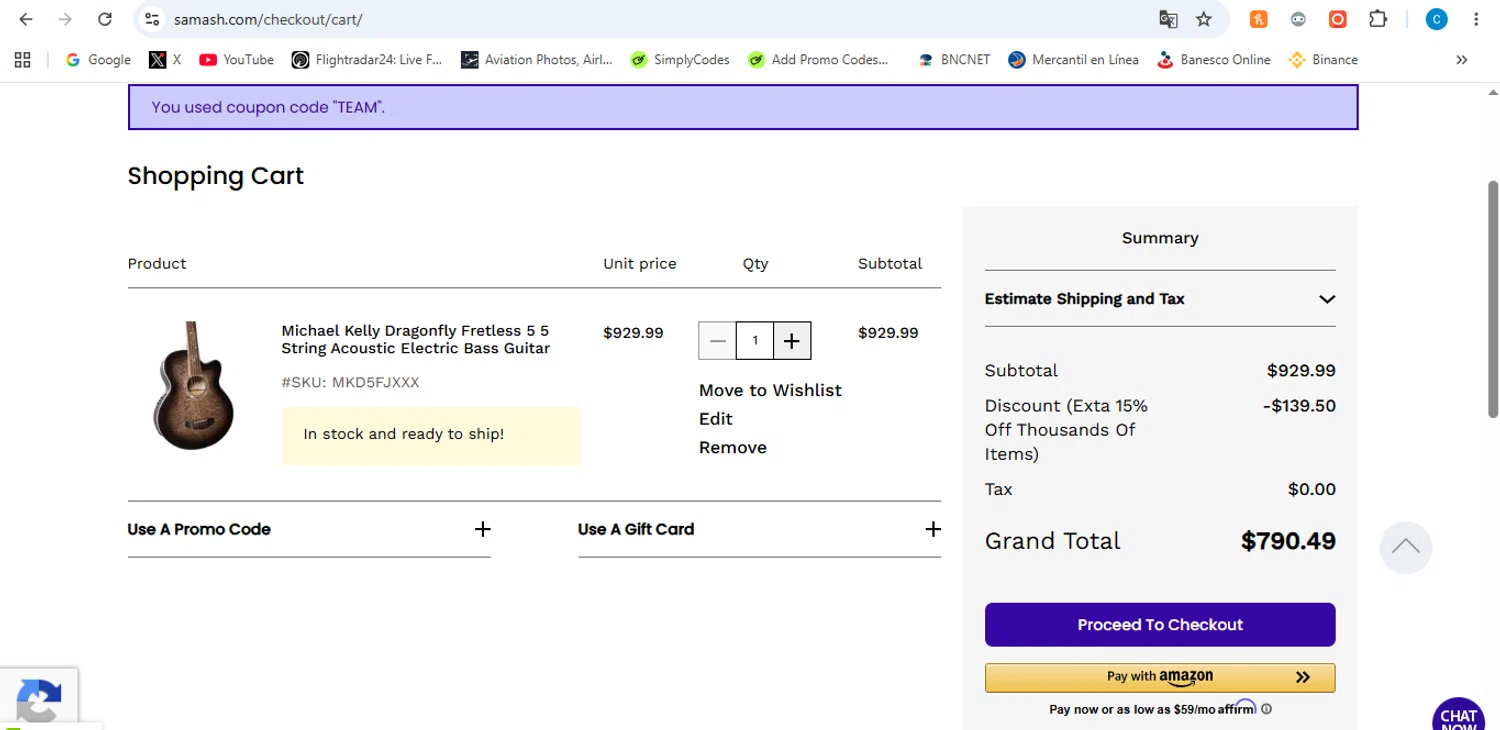The height and width of the screenshot is (730, 1500).
Task: Reload the samash.com cart page
Action: point(105,19)
